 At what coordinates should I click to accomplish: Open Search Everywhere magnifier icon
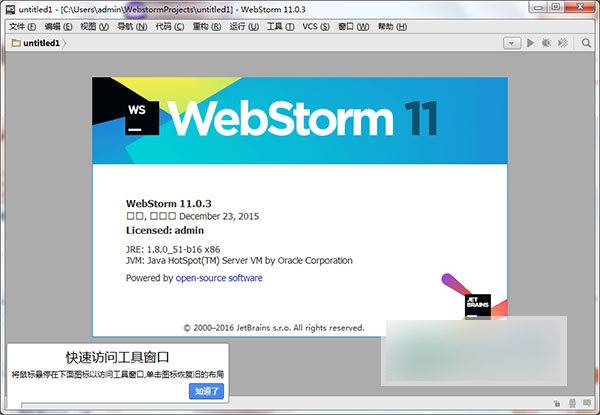click(x=587, y=43)
